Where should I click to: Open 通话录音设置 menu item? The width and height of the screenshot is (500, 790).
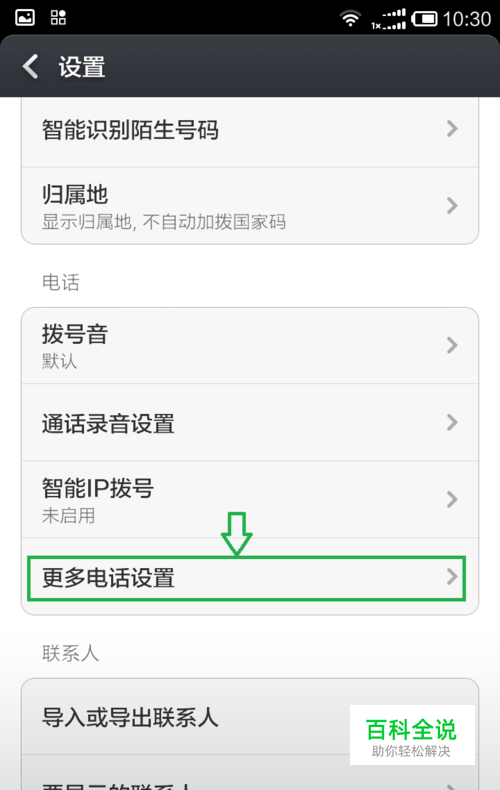[249, 422]
